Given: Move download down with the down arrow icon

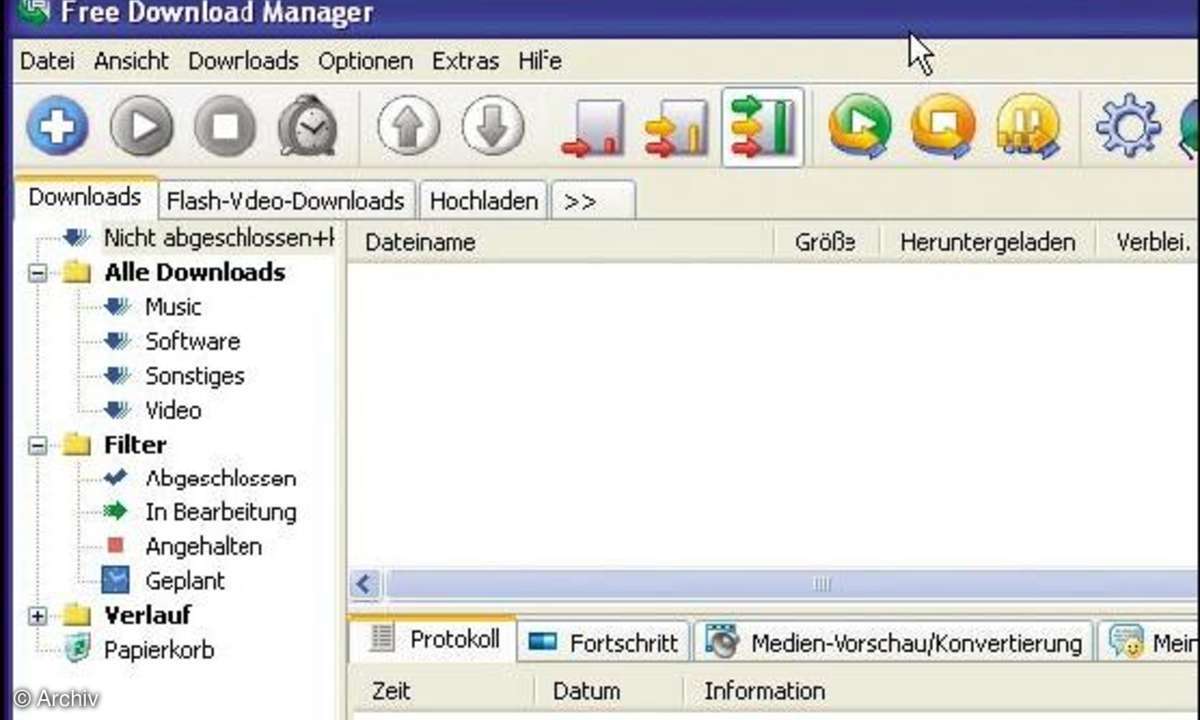Looking at the screenshot, I should (x=493, y=126).
